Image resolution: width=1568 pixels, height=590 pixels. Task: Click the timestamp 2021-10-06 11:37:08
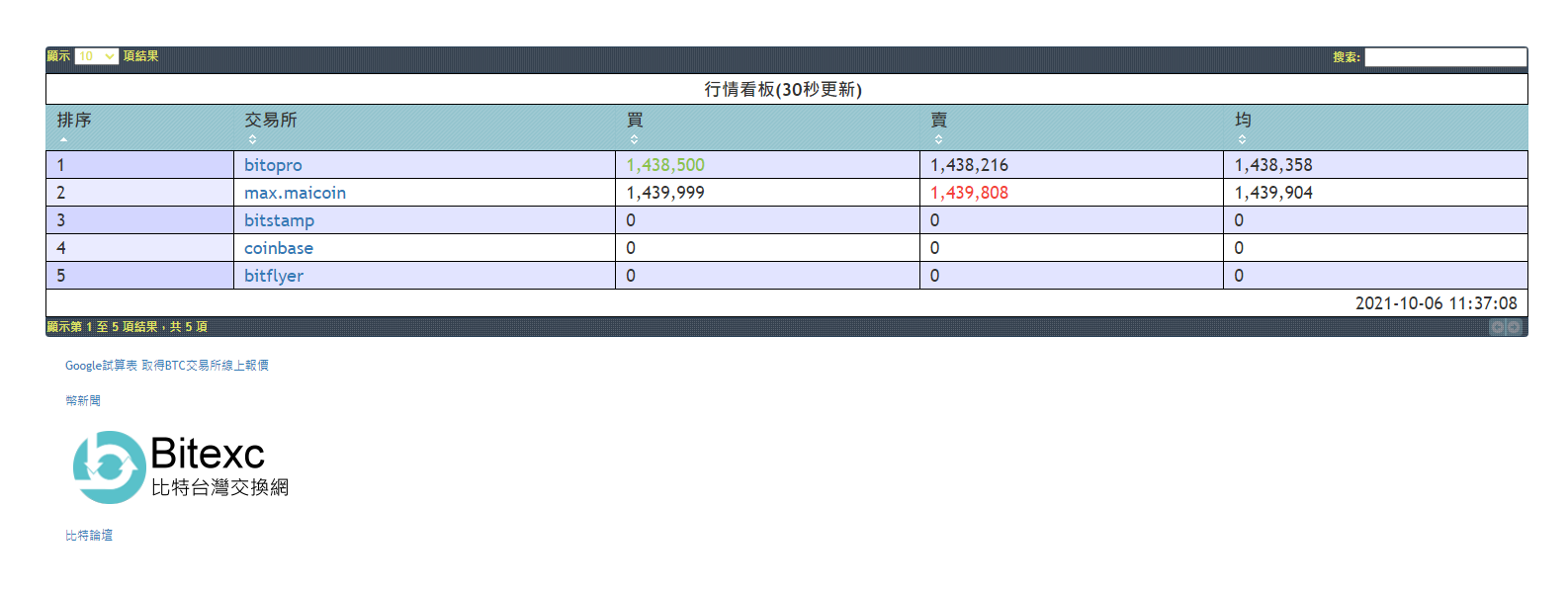tap(1436, 303)
